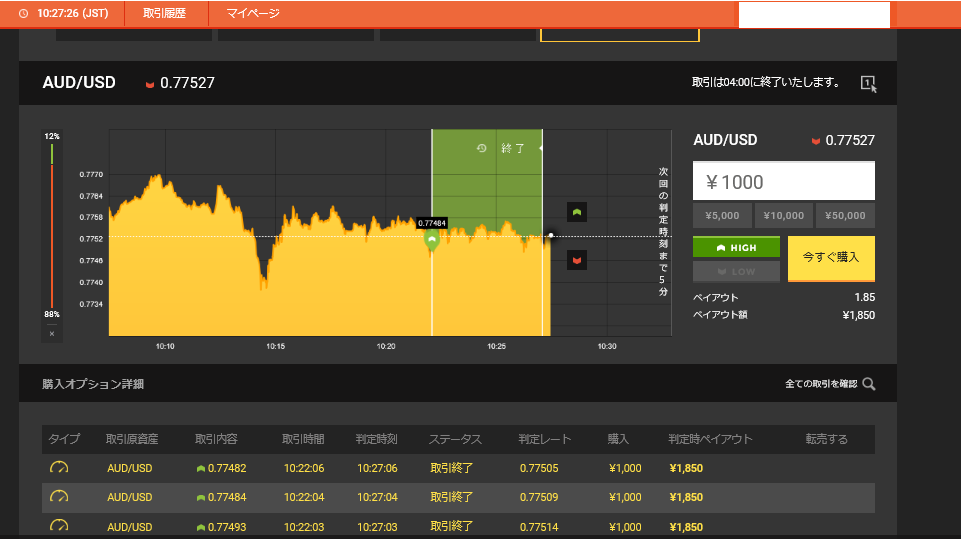Click the magnifier icon beside 全ての取引を確認

pyautogui.click(x=868, y=384)
